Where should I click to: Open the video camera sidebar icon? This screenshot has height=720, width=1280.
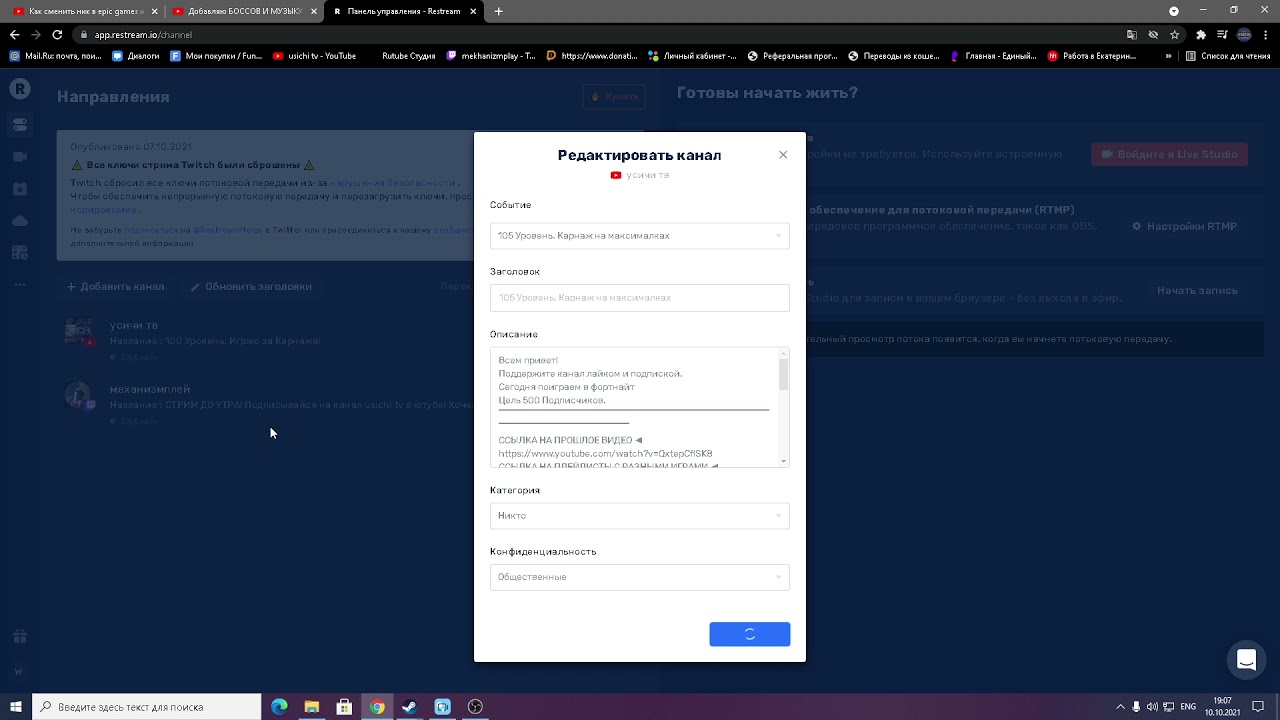[19, 157]
